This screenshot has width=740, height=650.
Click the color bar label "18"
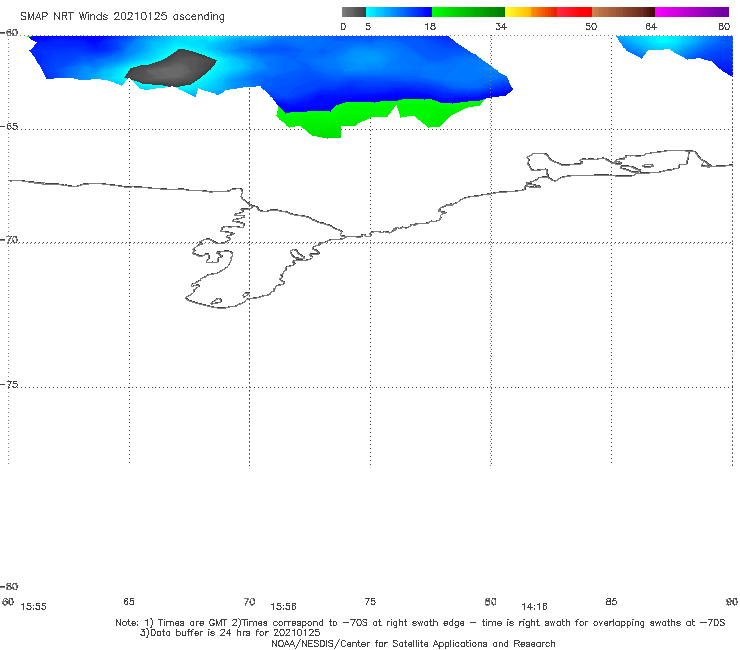pyautogui.click(x=430, y=27)
